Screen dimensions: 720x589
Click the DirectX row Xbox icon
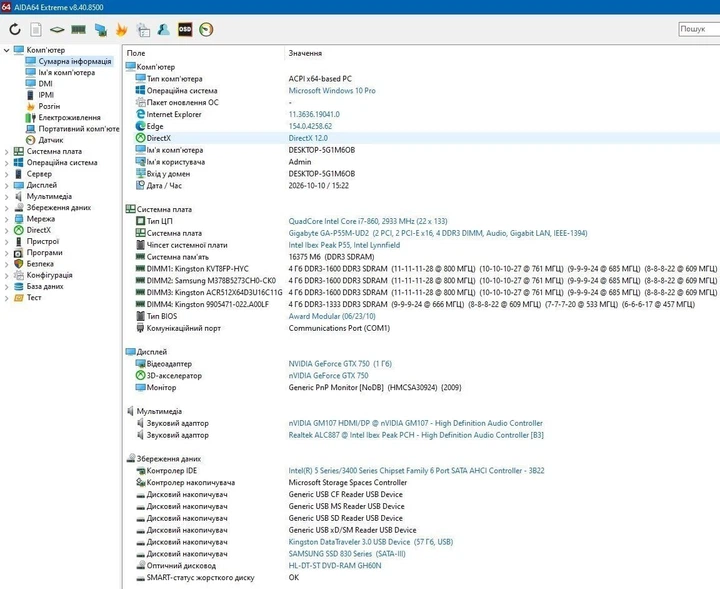(x=141, y=138)
